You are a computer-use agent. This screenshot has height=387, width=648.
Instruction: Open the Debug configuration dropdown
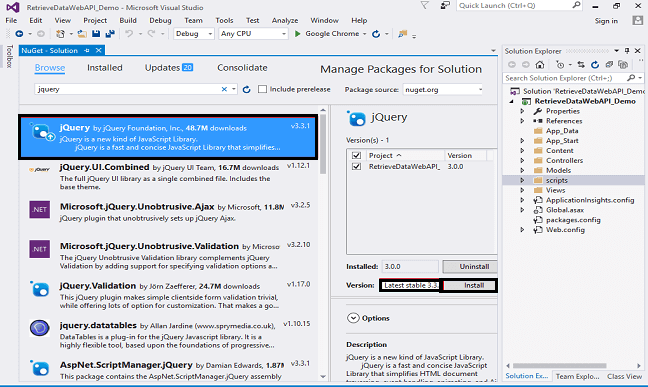(193, 34)
